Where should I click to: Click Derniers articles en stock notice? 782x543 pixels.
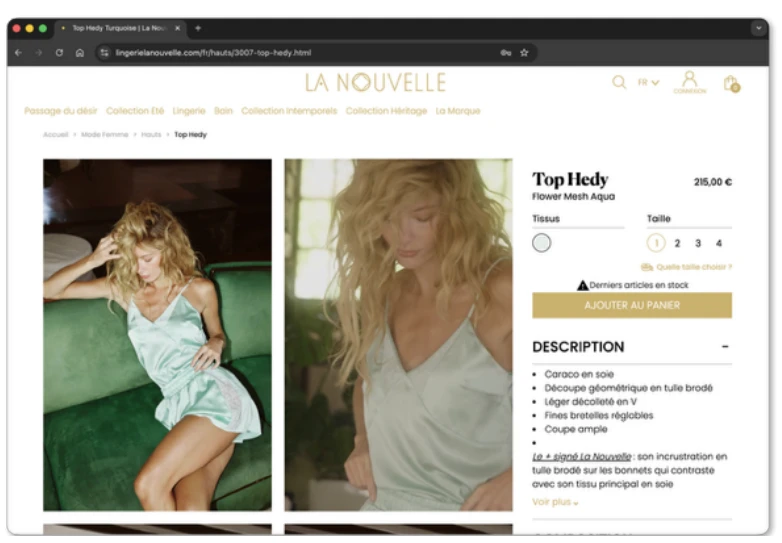(x=632, y=285)
